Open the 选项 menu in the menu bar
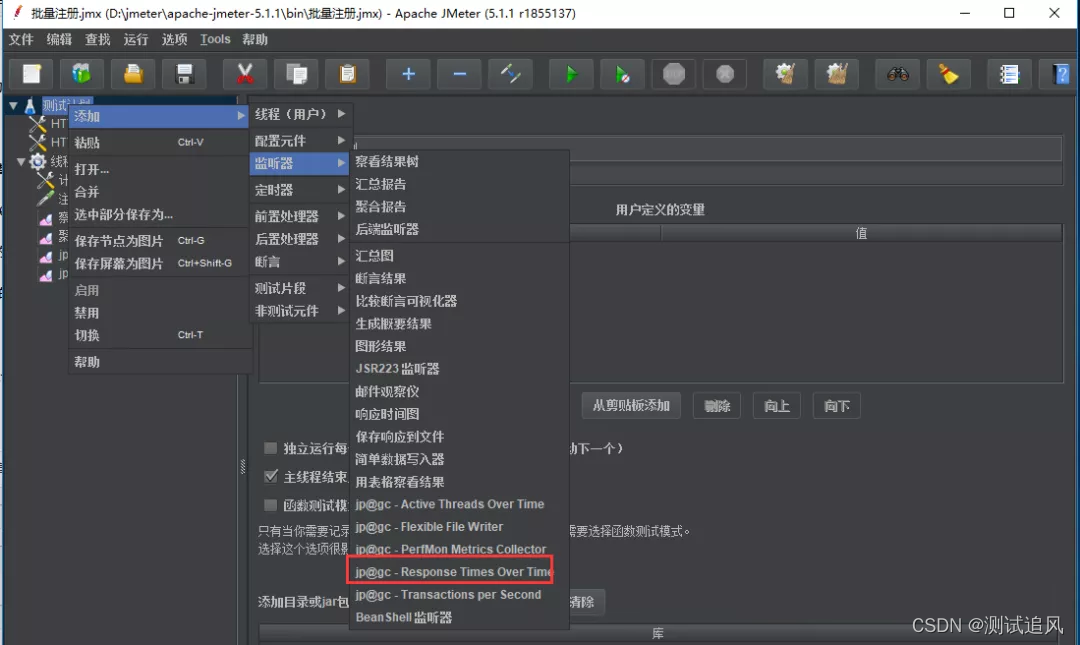Screen dimensions: 1080x645 tap(173, 39)
